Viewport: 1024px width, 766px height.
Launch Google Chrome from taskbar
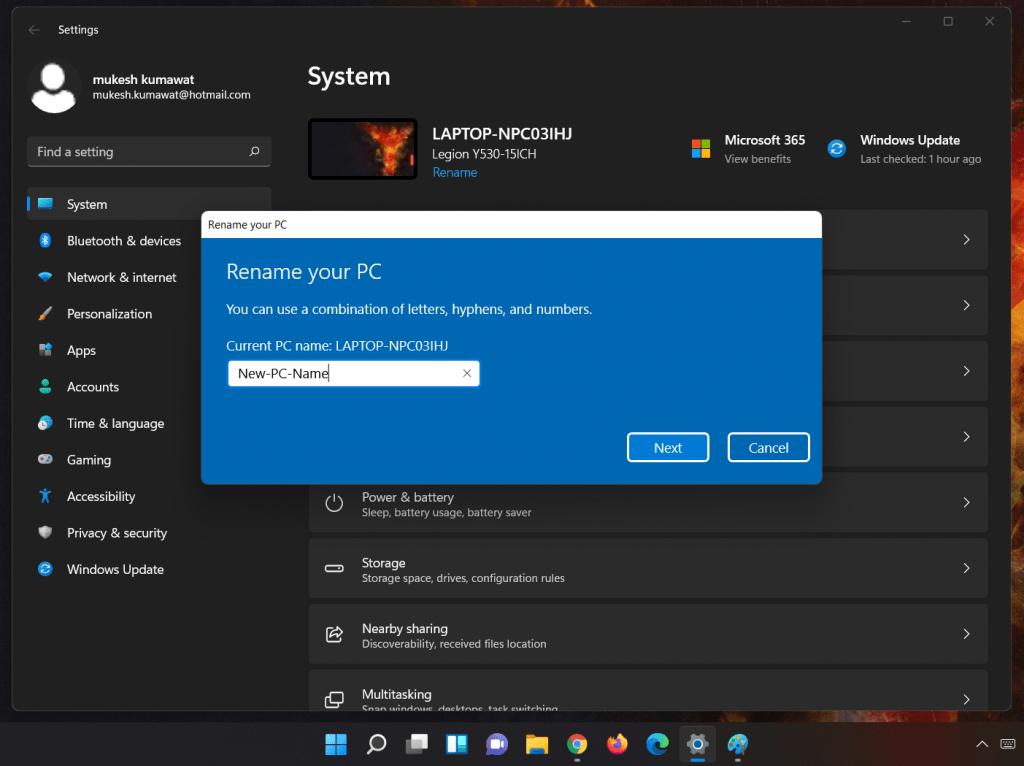(x=577, y=744)
